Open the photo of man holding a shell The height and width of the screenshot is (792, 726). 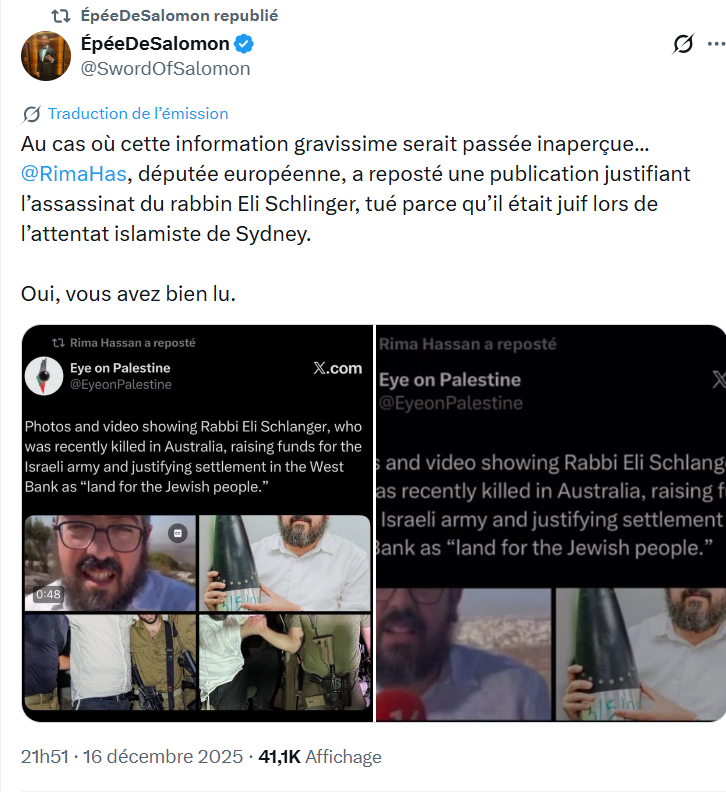[x=284, y=561]
